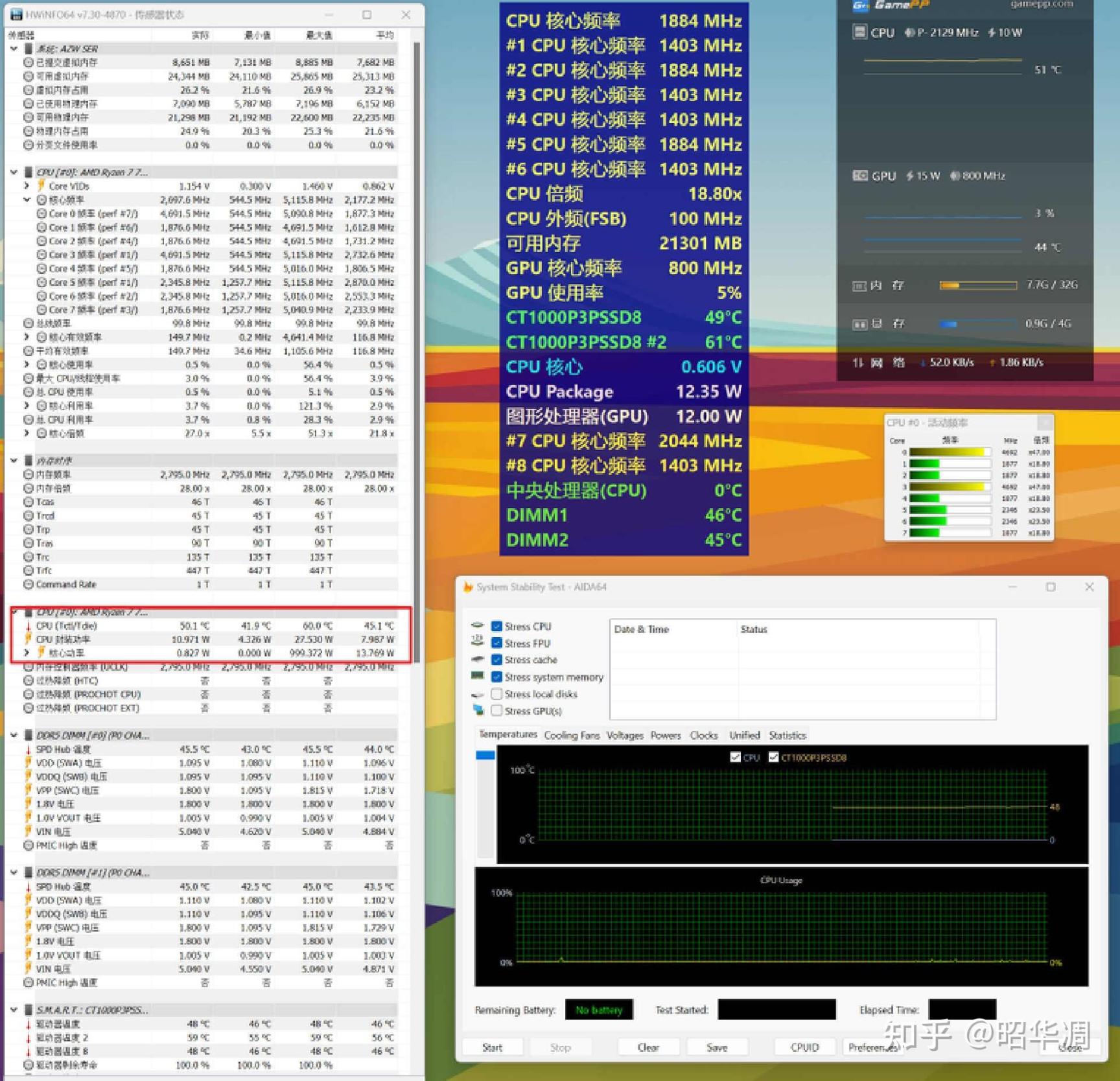Start the AIDA64 stability test
Image resolution: width=1120 pixels, height=1081 pixels.
[x=492, y=1047]
